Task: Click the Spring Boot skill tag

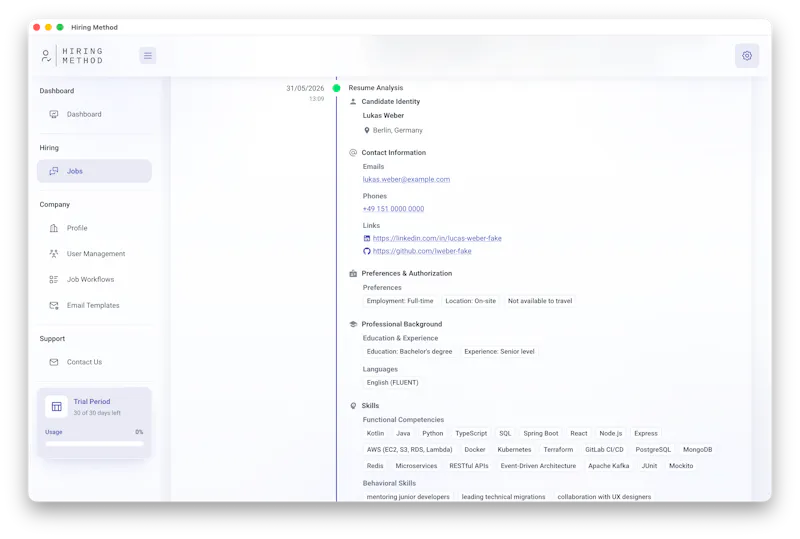Action: pyautogui.click(x=540, y=433)
